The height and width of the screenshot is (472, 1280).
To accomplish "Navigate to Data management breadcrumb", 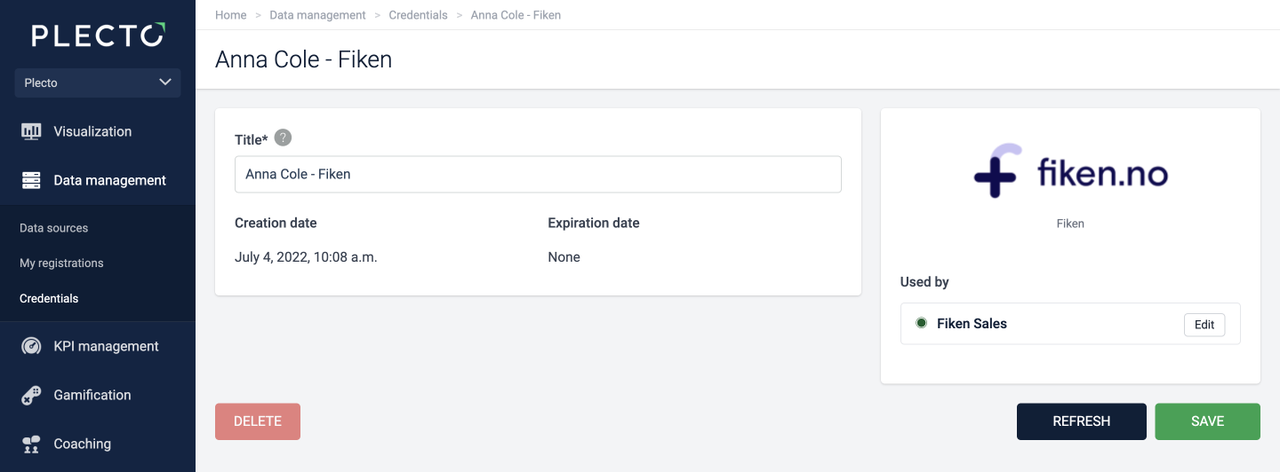I will pyautogui.click(x=318, y=15).
